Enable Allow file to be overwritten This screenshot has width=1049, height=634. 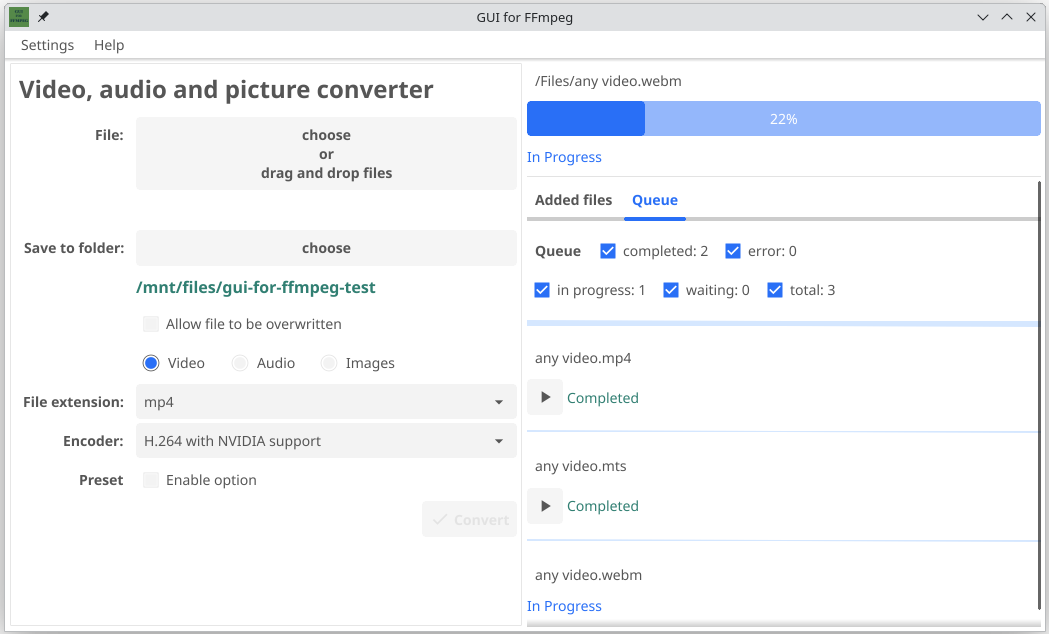151,324
